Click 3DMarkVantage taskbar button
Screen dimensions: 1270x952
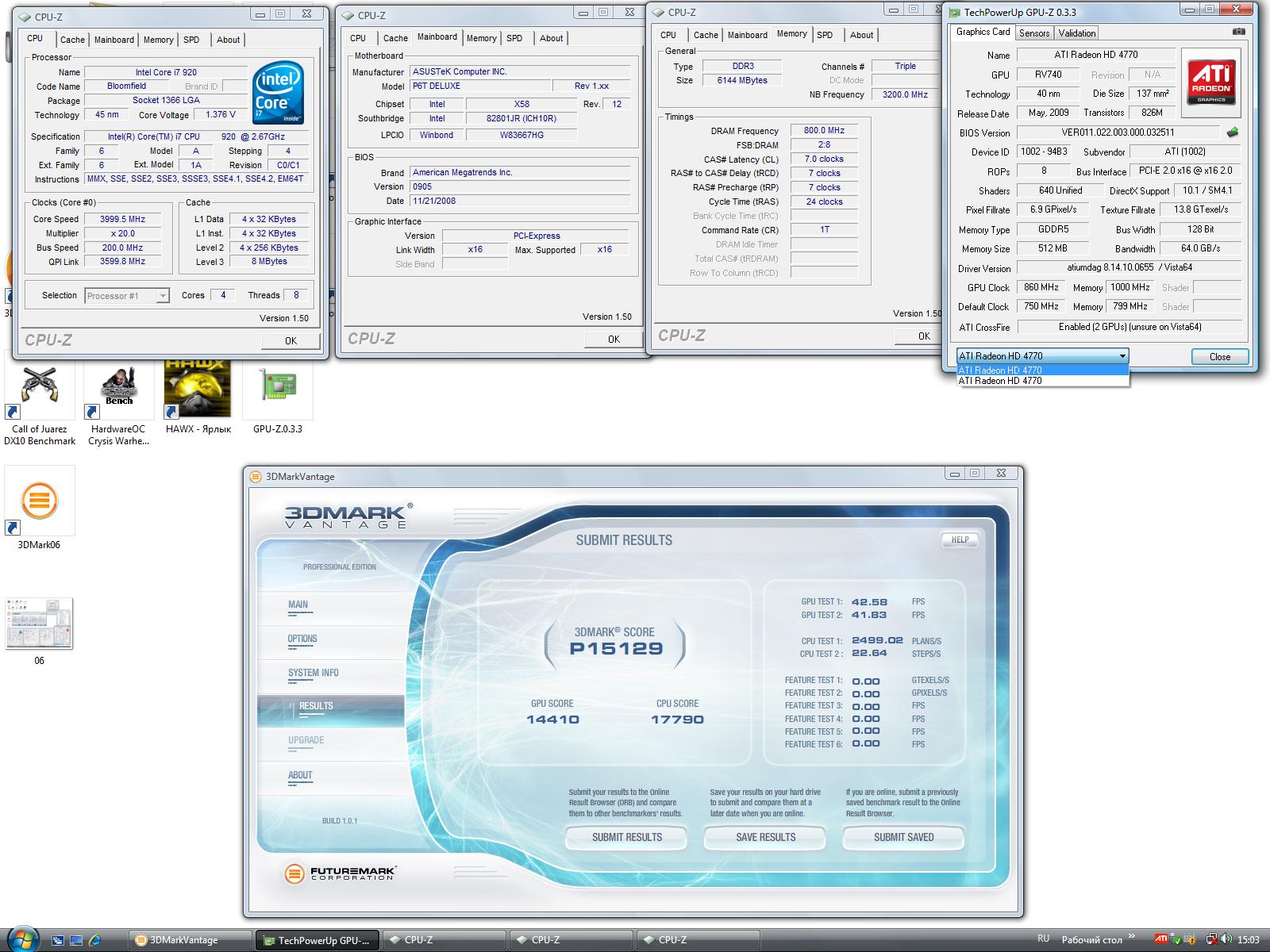coord(190,940)
